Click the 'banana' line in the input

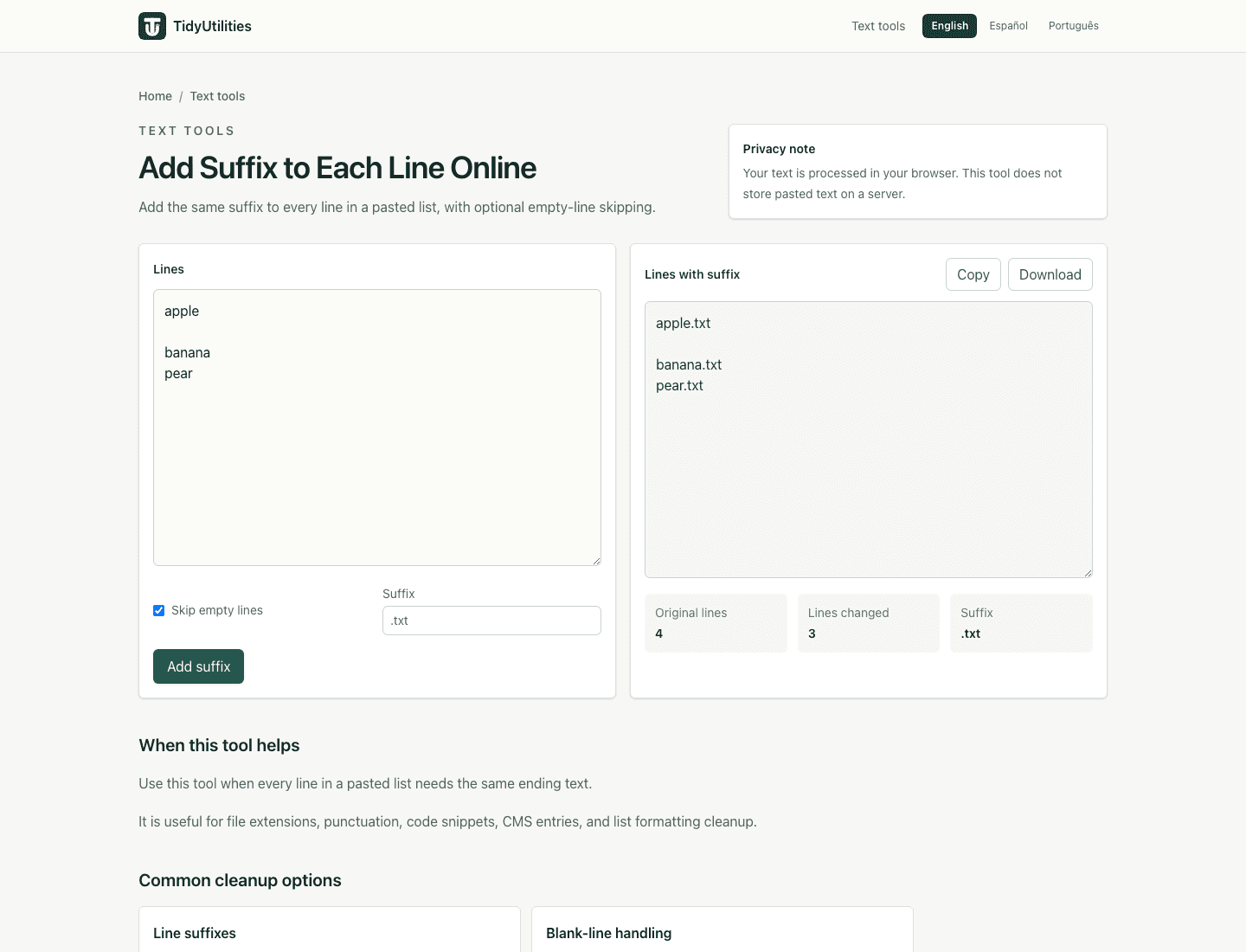click(x=187, y=352)
